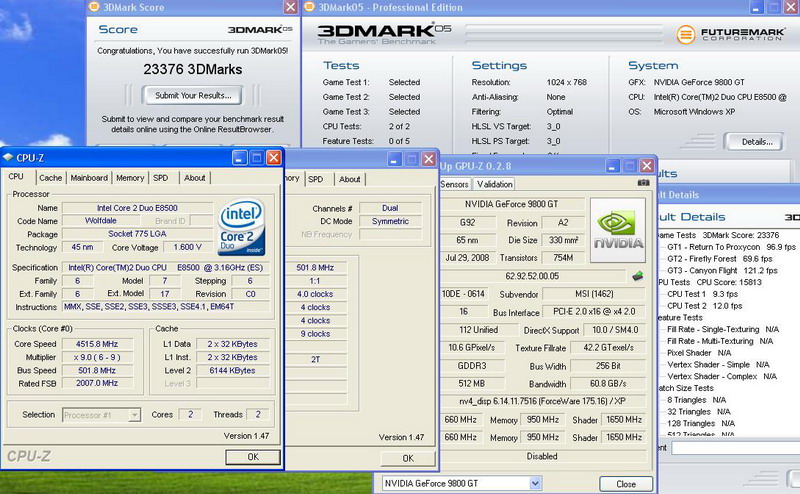Screen dimensions: 800x494
Task: Open the CPU tab in front CPU-Z
Action: tap(16, 177)
